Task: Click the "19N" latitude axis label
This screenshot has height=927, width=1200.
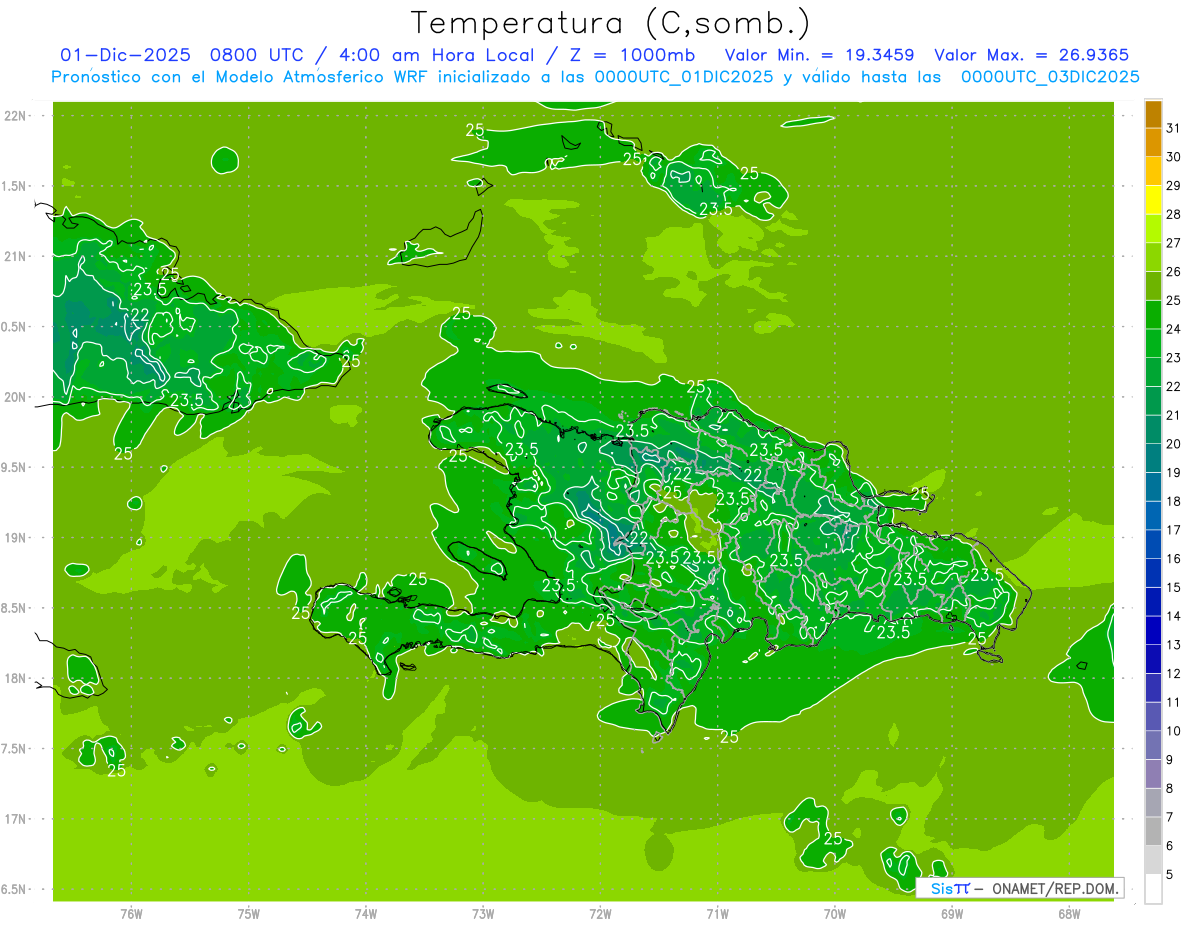Action: 15,538
